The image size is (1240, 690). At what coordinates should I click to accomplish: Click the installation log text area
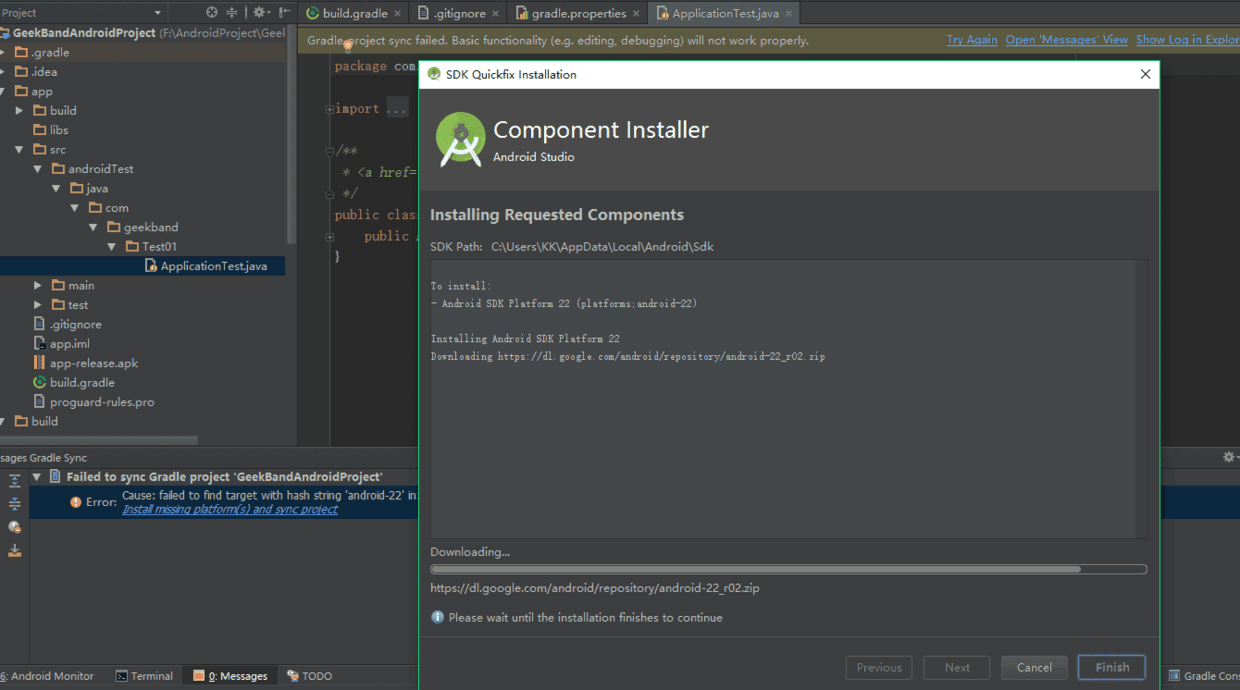click(783, 400)
